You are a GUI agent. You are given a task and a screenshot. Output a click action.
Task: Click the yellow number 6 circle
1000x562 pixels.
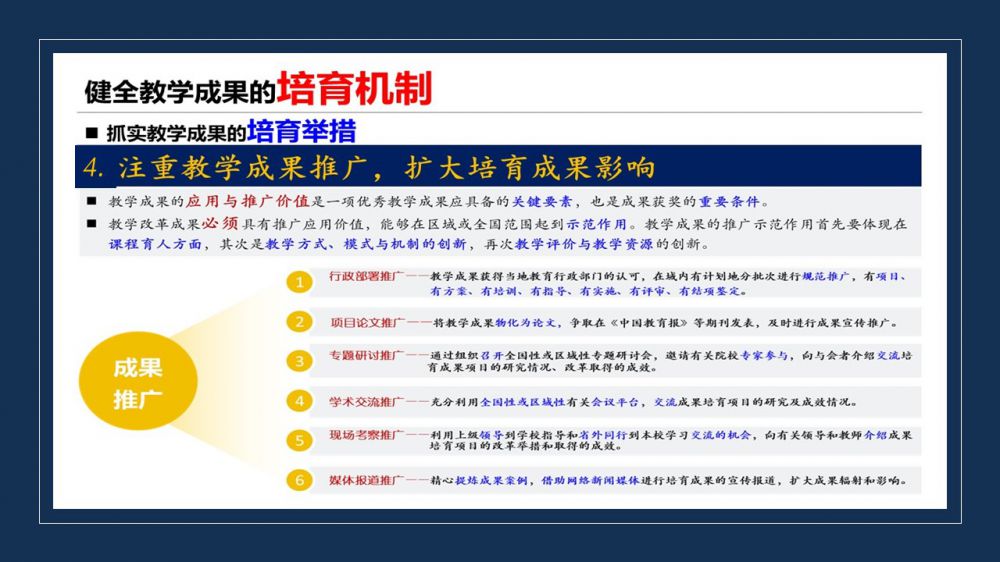(x=298, y=480)
